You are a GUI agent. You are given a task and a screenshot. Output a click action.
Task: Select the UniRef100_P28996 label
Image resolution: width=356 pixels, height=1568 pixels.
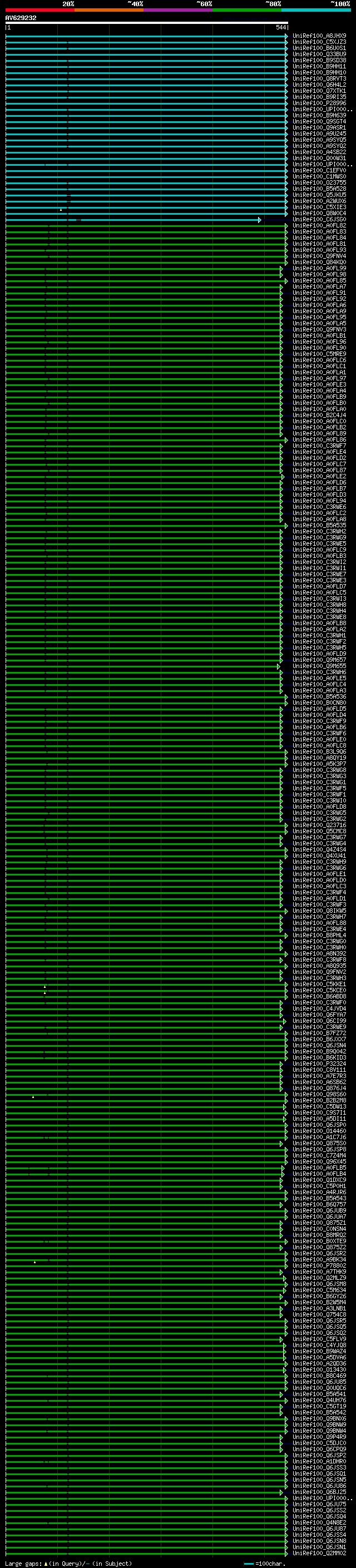point(319,103)
